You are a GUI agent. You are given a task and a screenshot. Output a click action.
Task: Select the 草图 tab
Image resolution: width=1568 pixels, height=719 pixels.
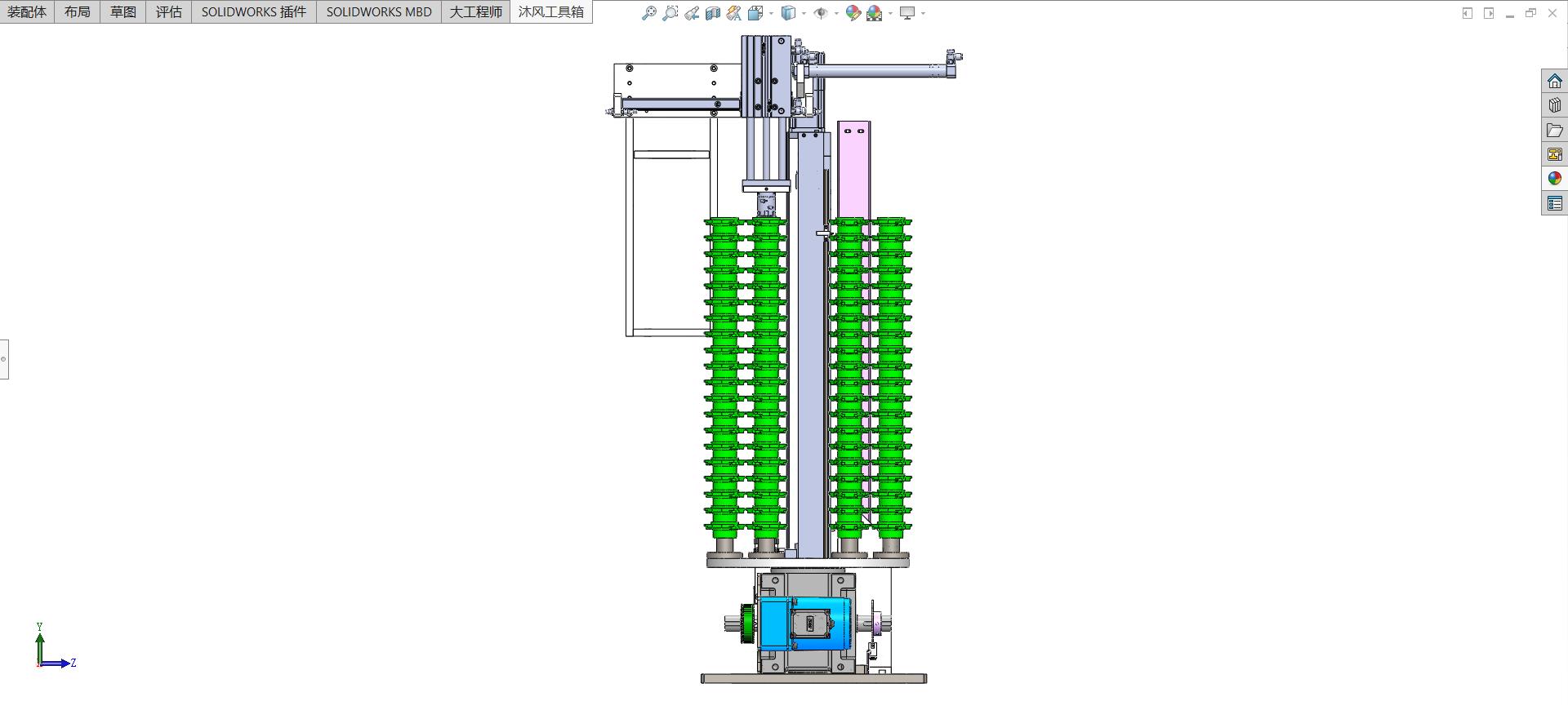[123, 11]
